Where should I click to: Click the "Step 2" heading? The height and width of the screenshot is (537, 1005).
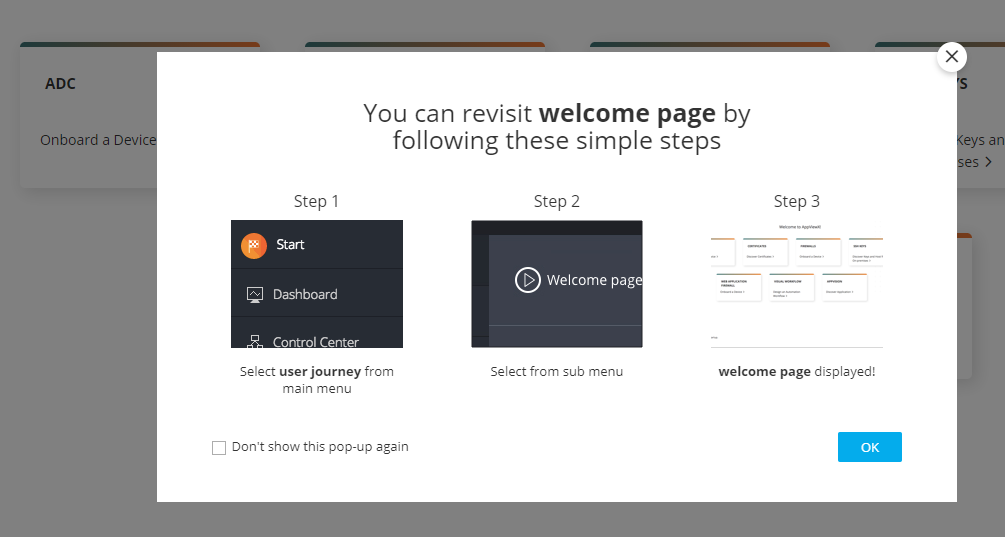(x=556, y=201)
